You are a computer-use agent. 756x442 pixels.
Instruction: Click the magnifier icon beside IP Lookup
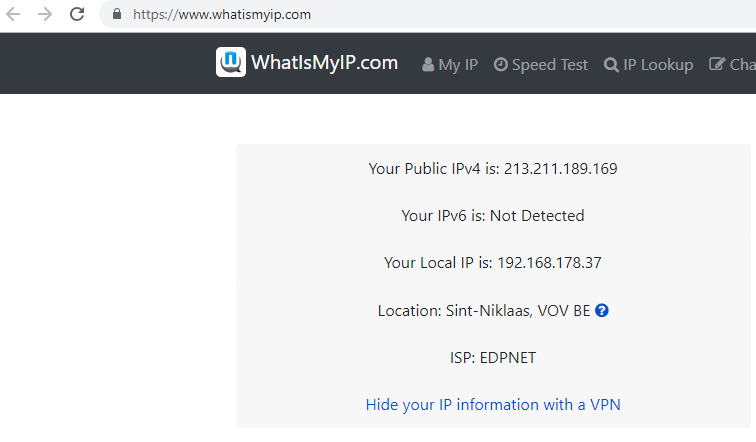(611, 64)
